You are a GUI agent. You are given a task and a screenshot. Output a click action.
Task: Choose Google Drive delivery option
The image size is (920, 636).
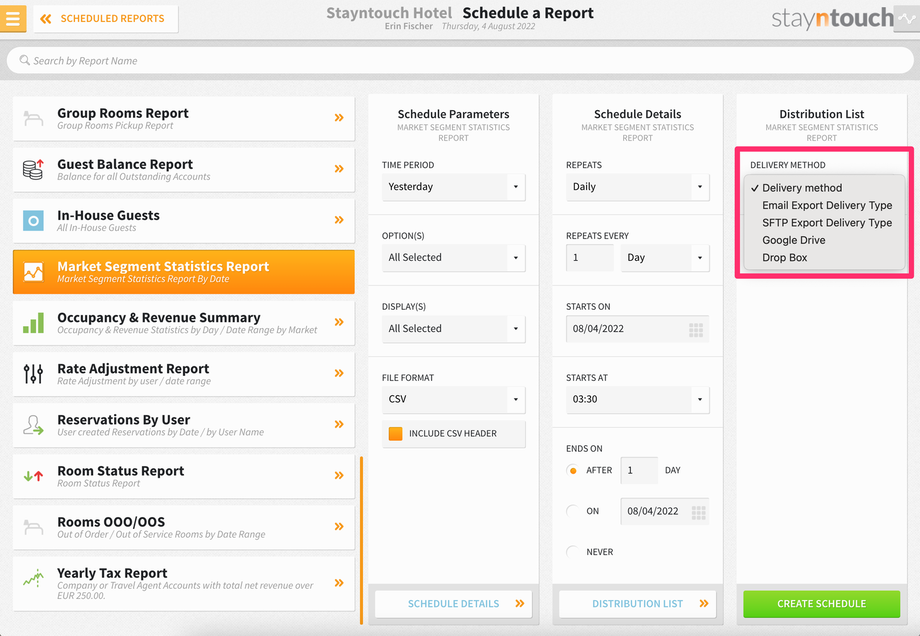coord(824,240)
